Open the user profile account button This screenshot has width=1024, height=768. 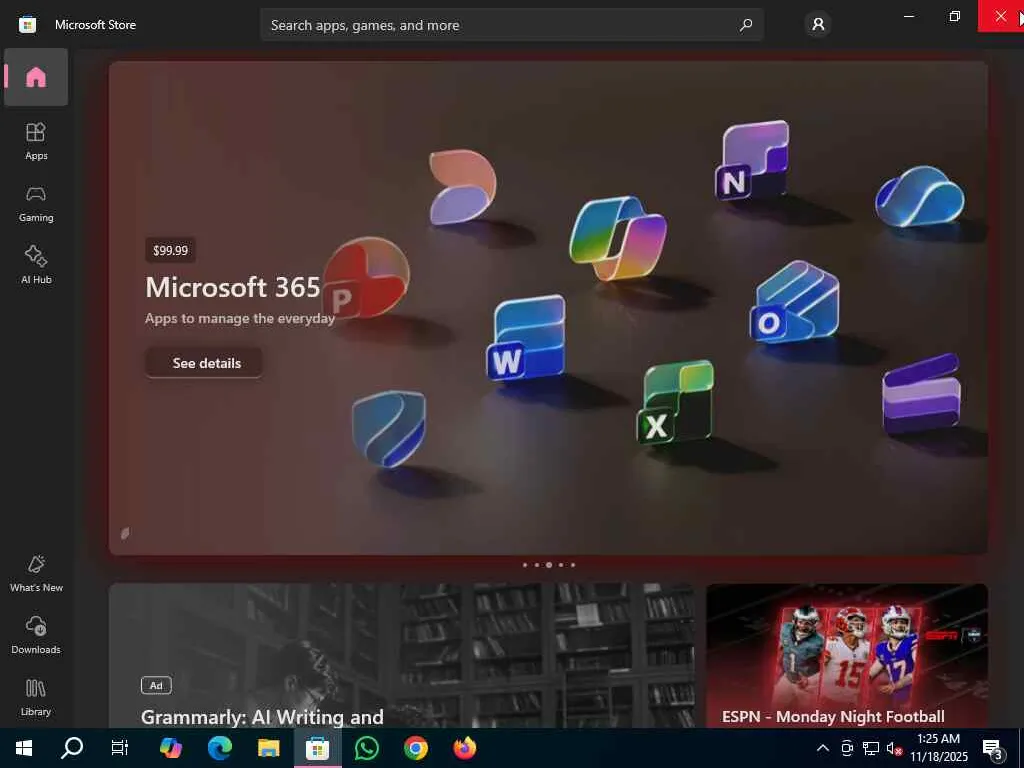click(x=818, y=25)
